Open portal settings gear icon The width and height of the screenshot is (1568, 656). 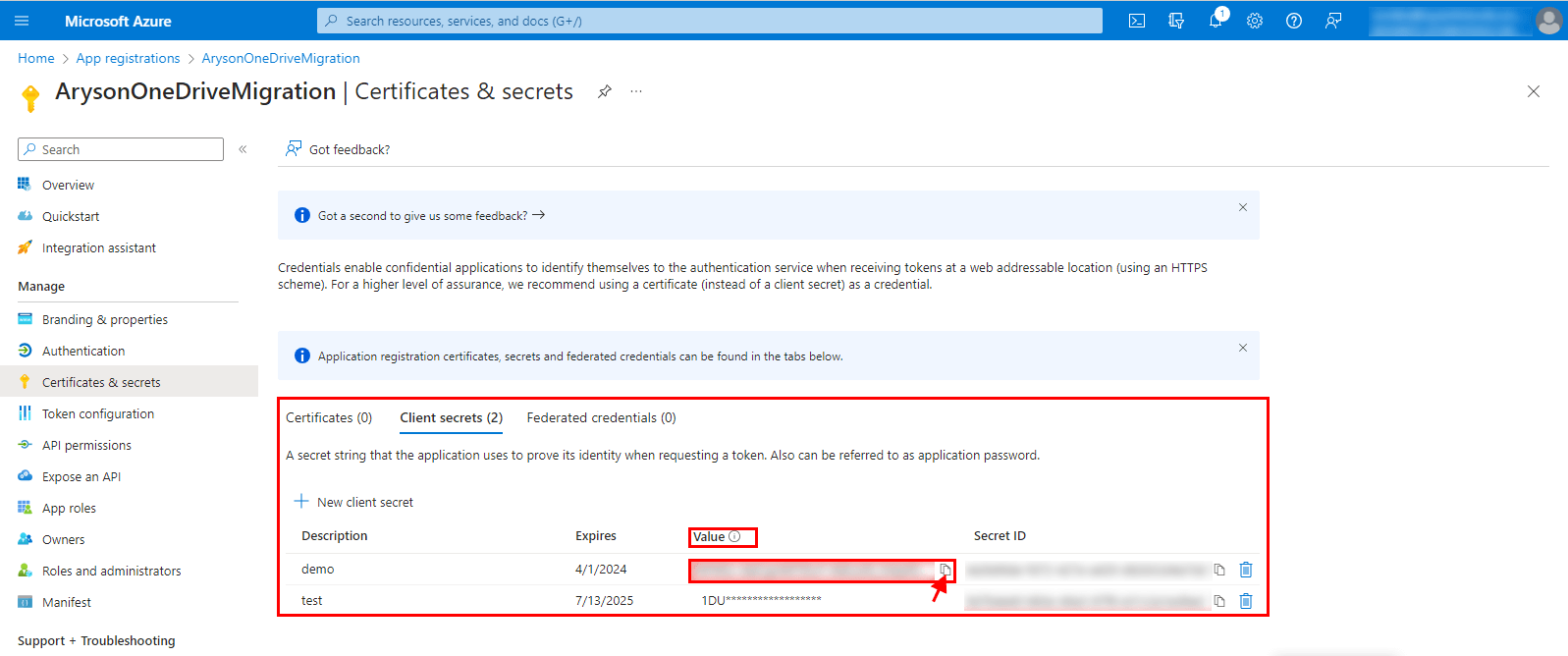[1255, 21]
